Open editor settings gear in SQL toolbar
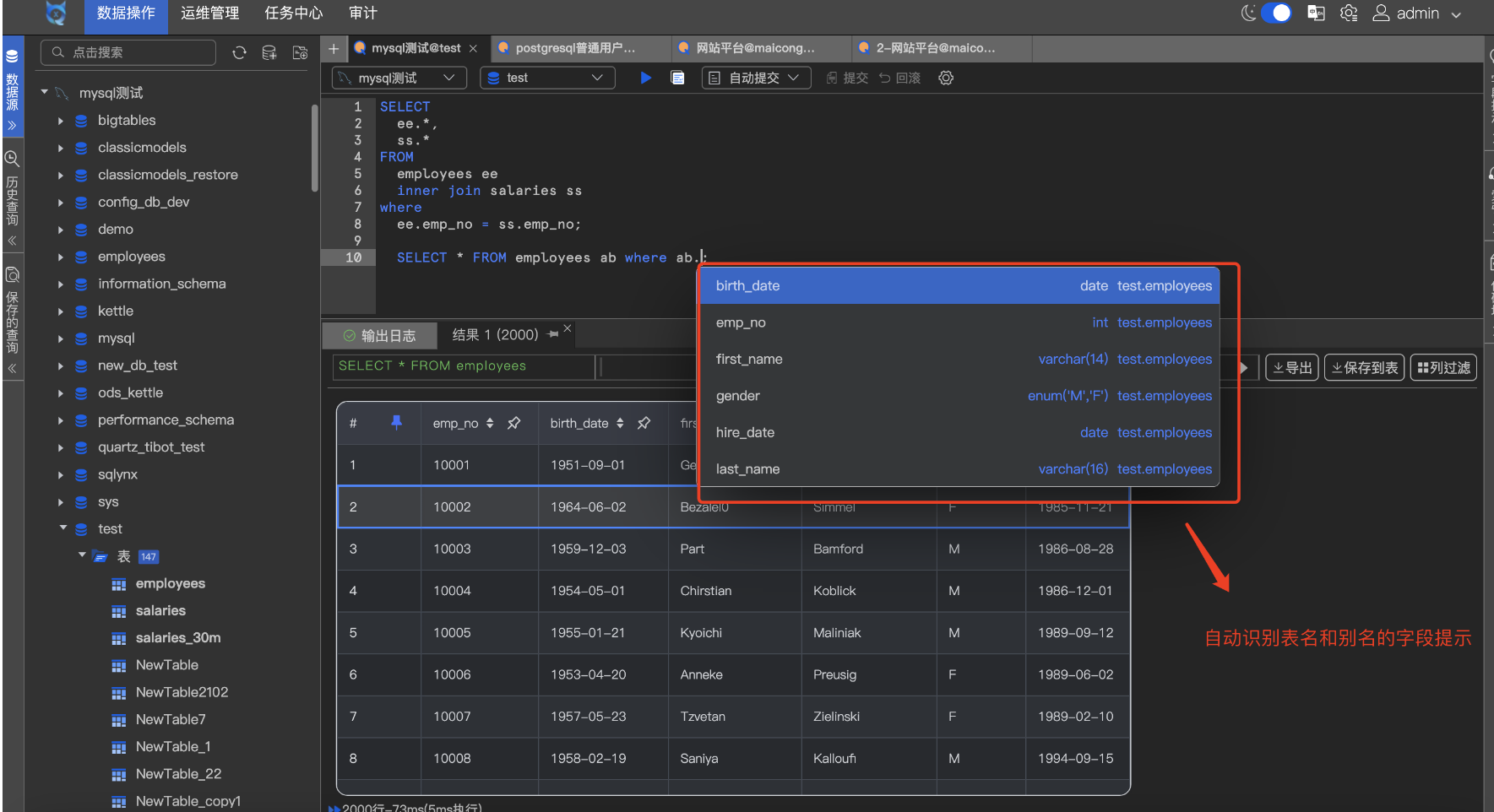 [946, 78]
